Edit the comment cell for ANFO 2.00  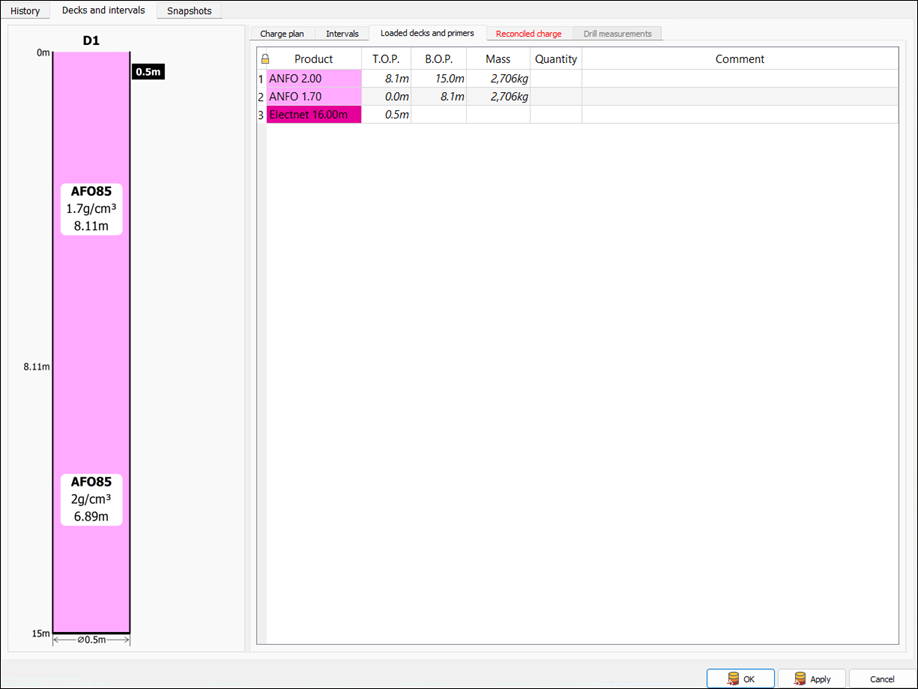tap(739, 78)
